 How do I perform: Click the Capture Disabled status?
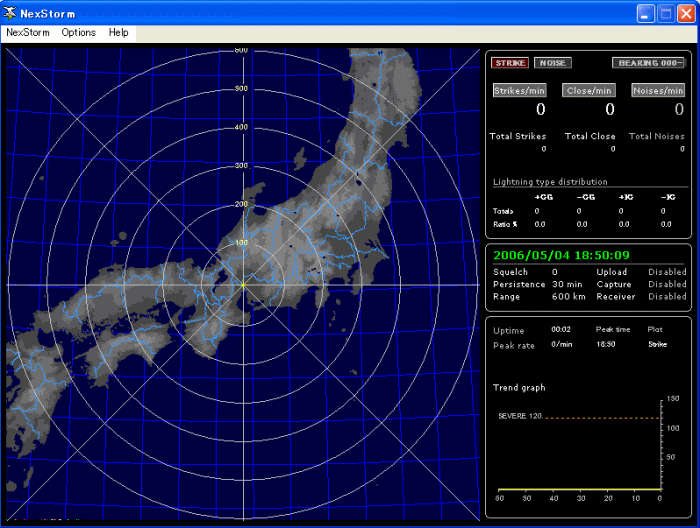667,284
